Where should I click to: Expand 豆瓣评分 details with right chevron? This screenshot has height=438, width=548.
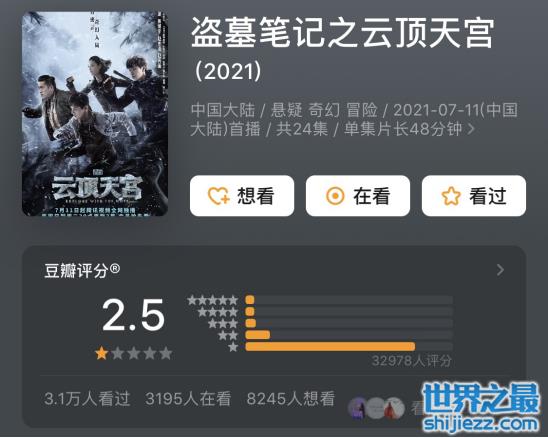[500, 270]
